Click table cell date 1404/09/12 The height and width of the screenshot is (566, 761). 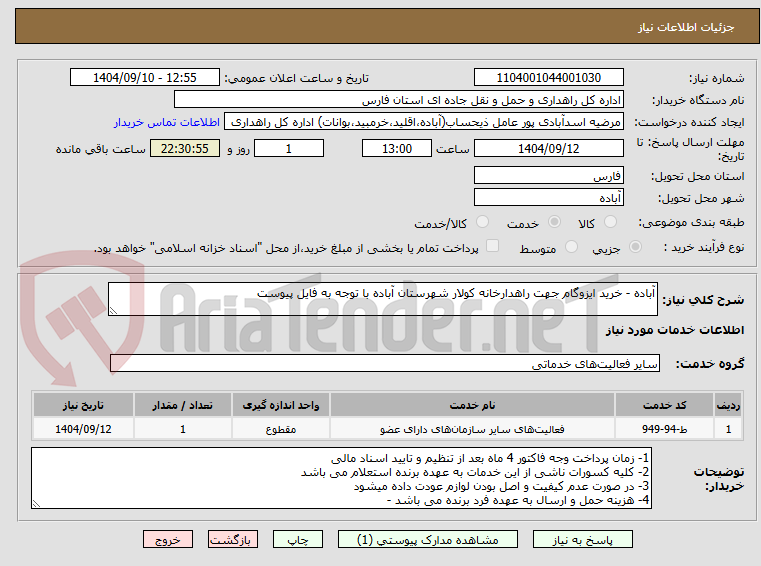83,429
